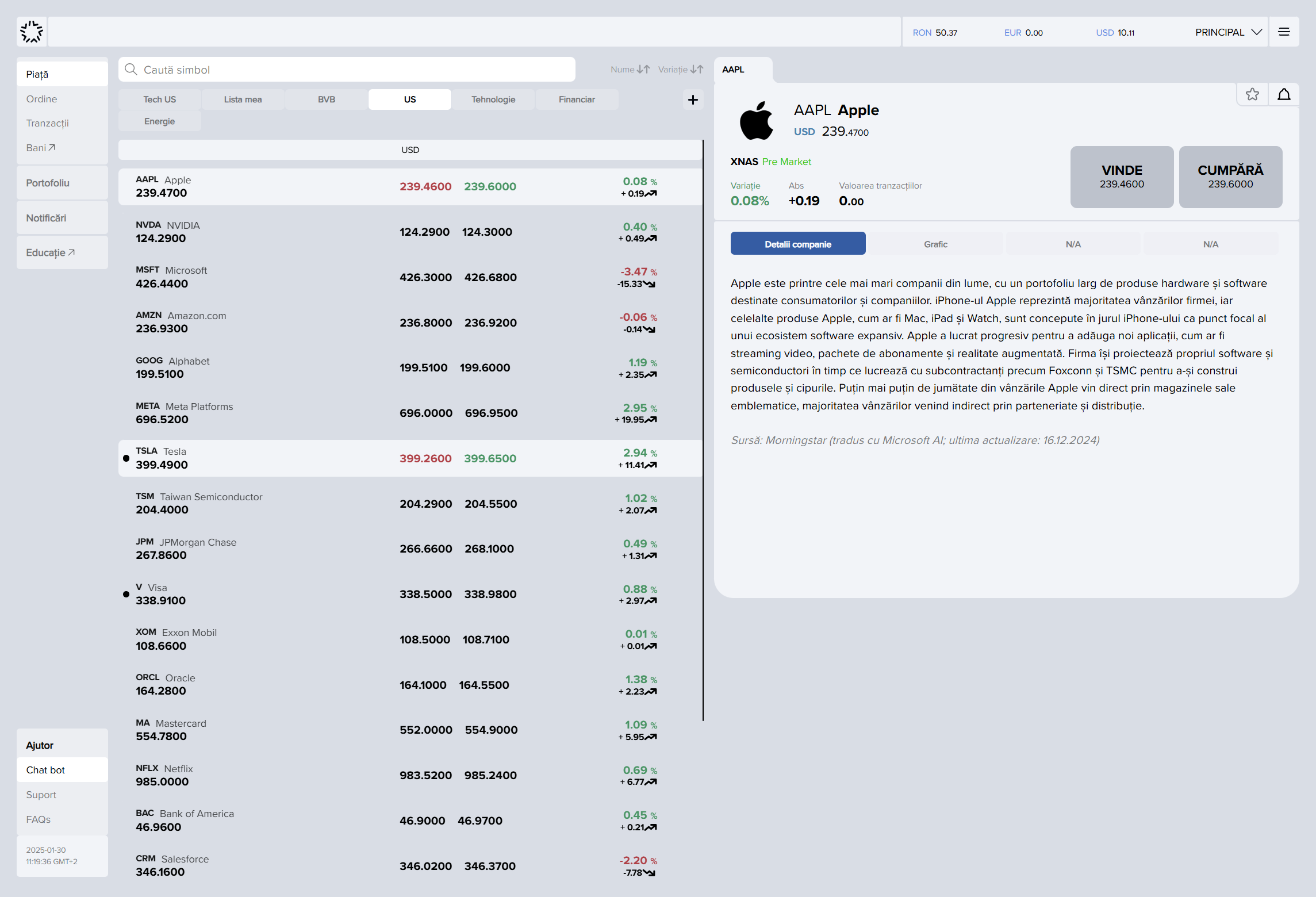Select the MSFT Microsoft row

410,277
